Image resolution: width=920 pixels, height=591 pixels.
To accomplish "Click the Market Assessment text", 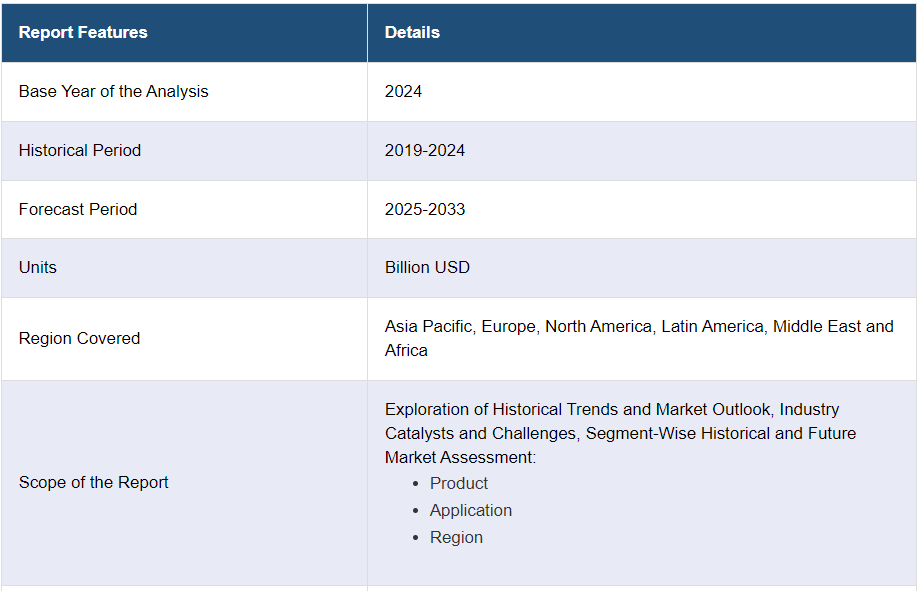I will tap(457, 457).
